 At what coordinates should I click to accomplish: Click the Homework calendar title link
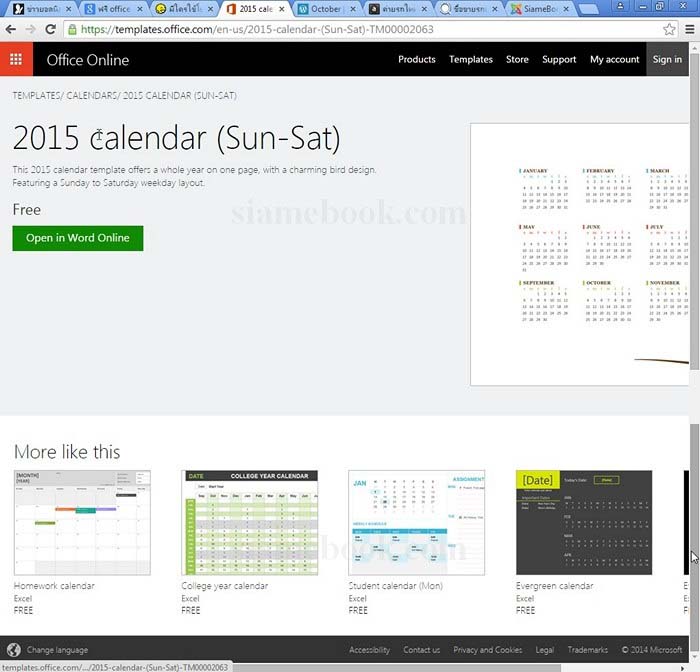pos(54,585)
